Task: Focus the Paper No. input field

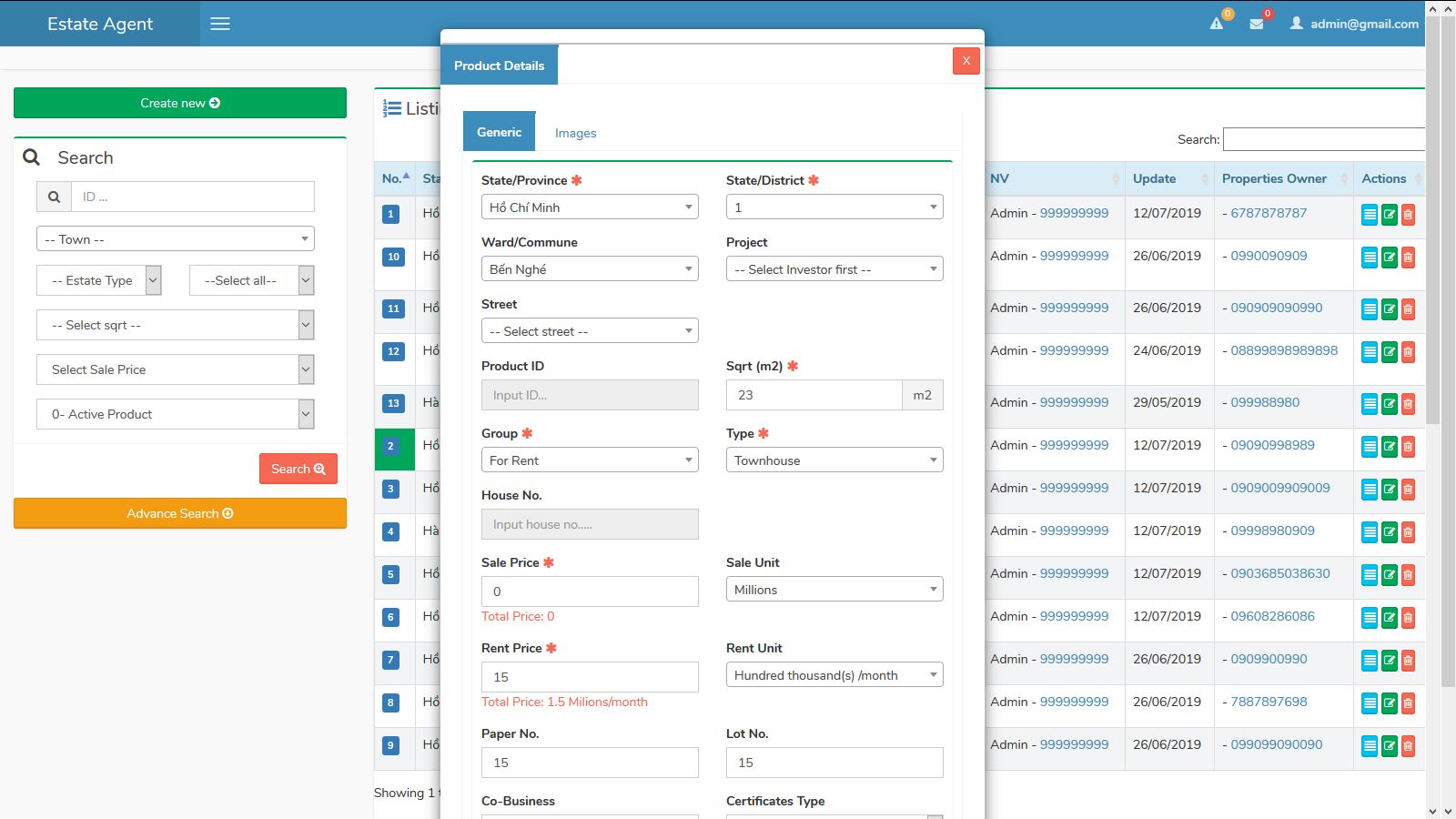Action: [x=590, y=763]
